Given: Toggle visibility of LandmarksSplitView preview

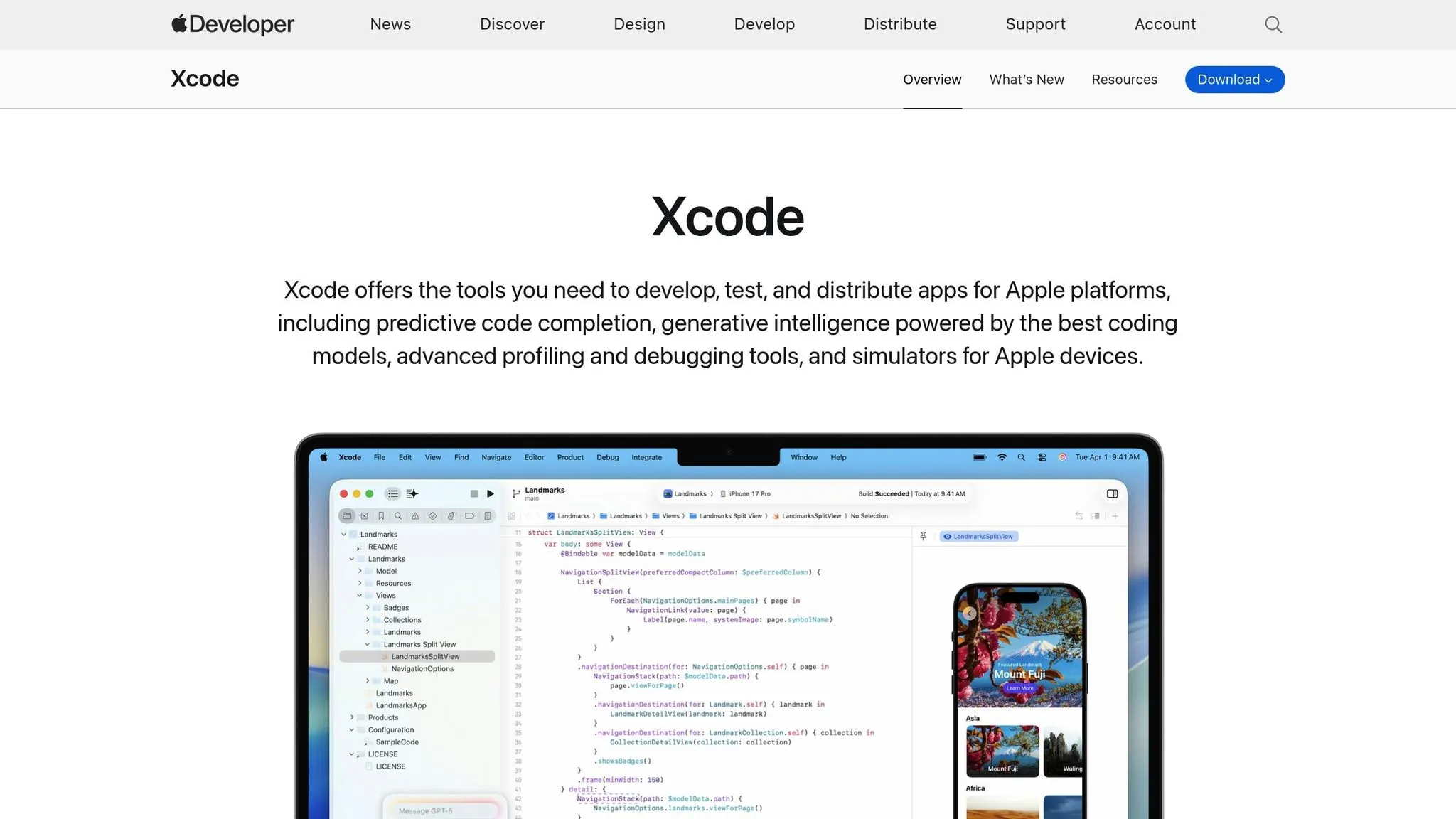Looking at the screenshot, I should [x=946, y=537].
